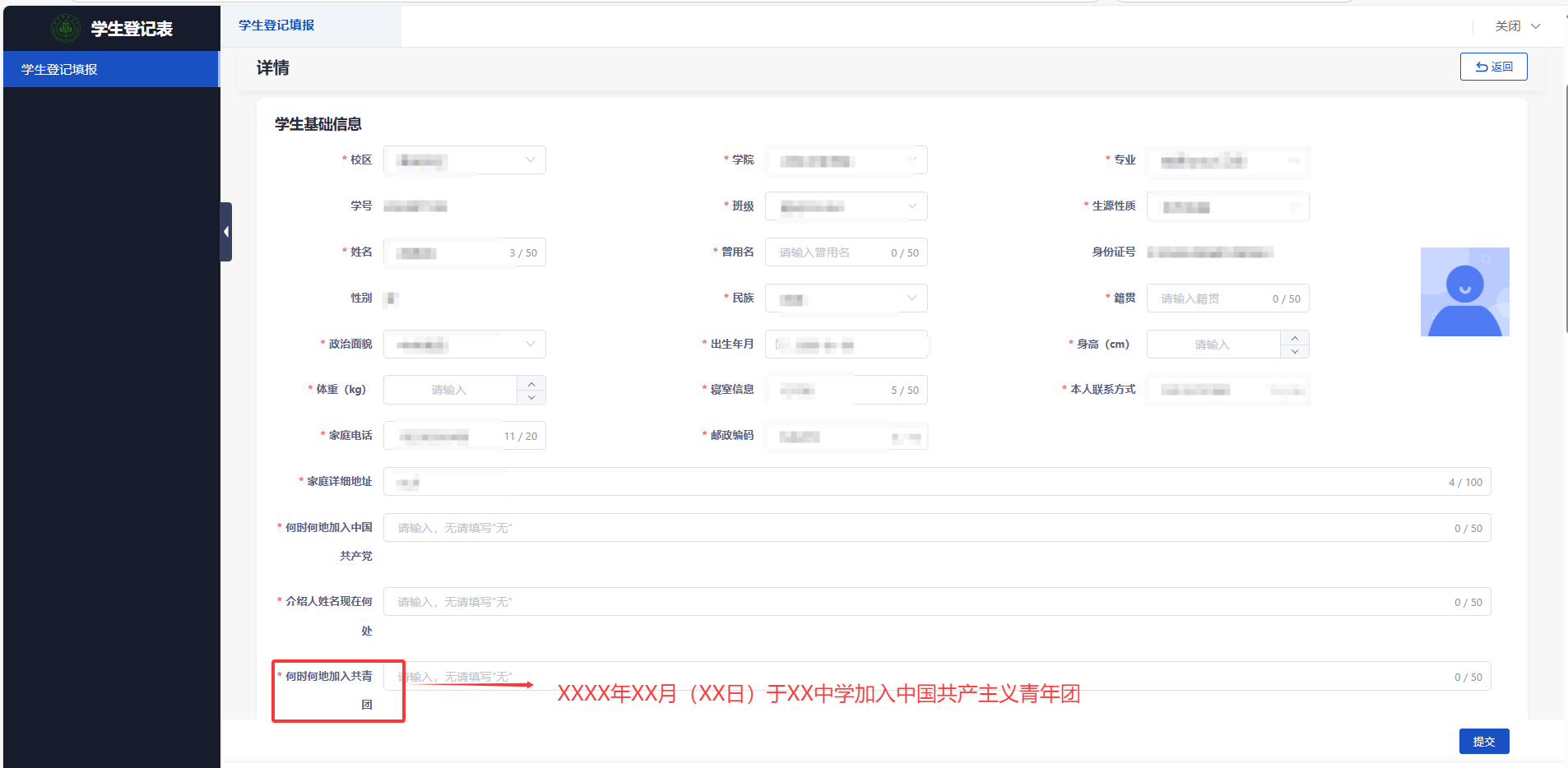Decrease weight (体重) with the down stepper arrow
1568x768 pixels.
point(531,397)
